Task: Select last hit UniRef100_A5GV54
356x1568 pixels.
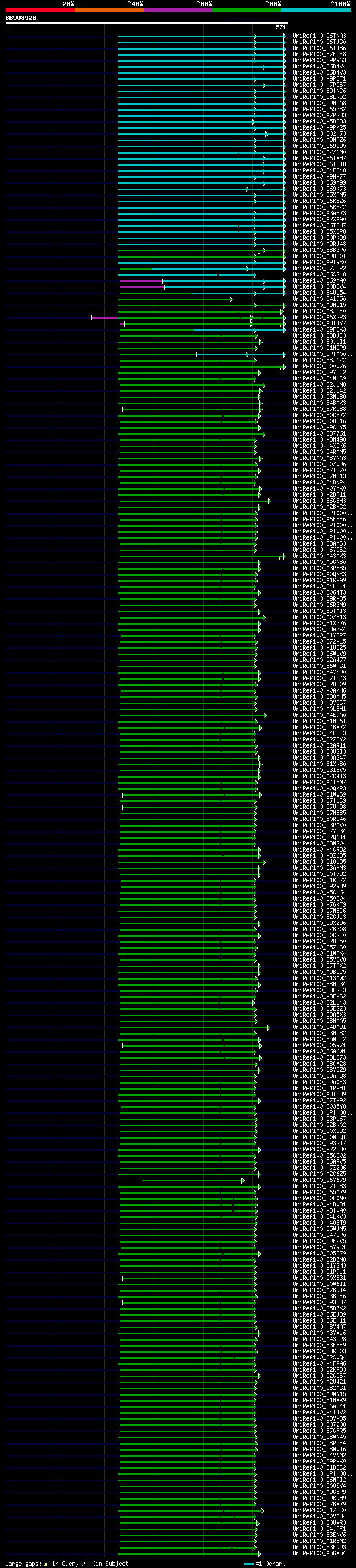Action: click(x=319, y=1554)
